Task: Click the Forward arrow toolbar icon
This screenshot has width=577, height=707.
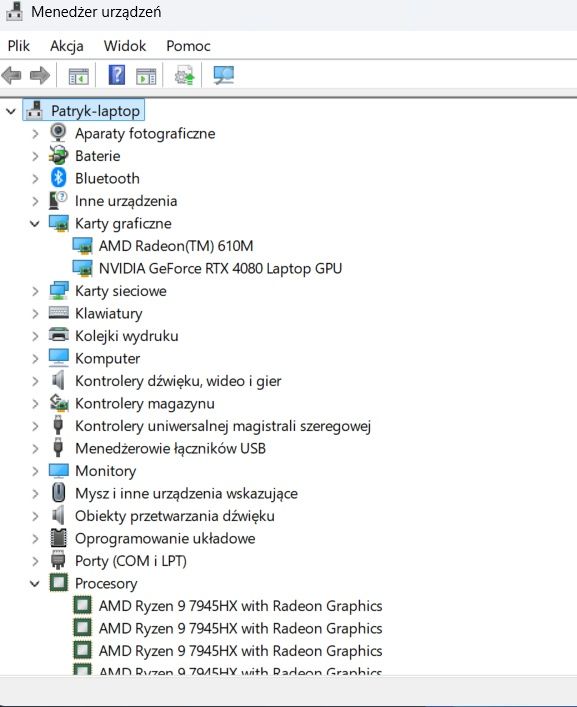Action: click(40, 75)
